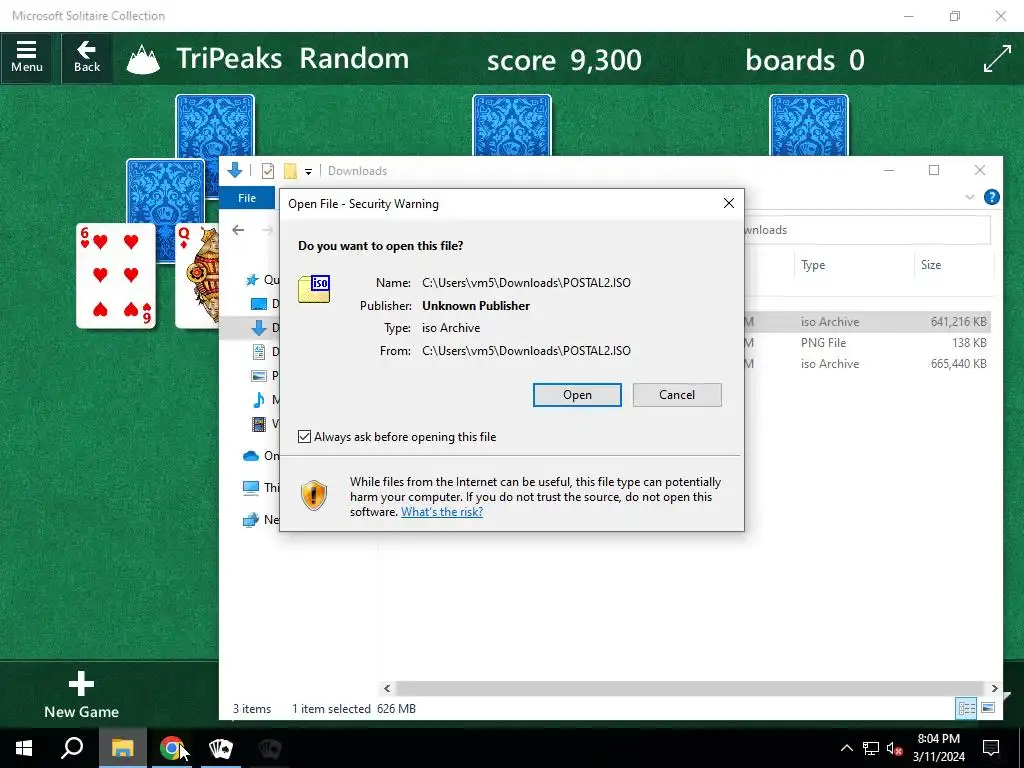Click Explorer back navigation arrow
The width and height of the screenshot is (1024, 768).
coord(238,230)
